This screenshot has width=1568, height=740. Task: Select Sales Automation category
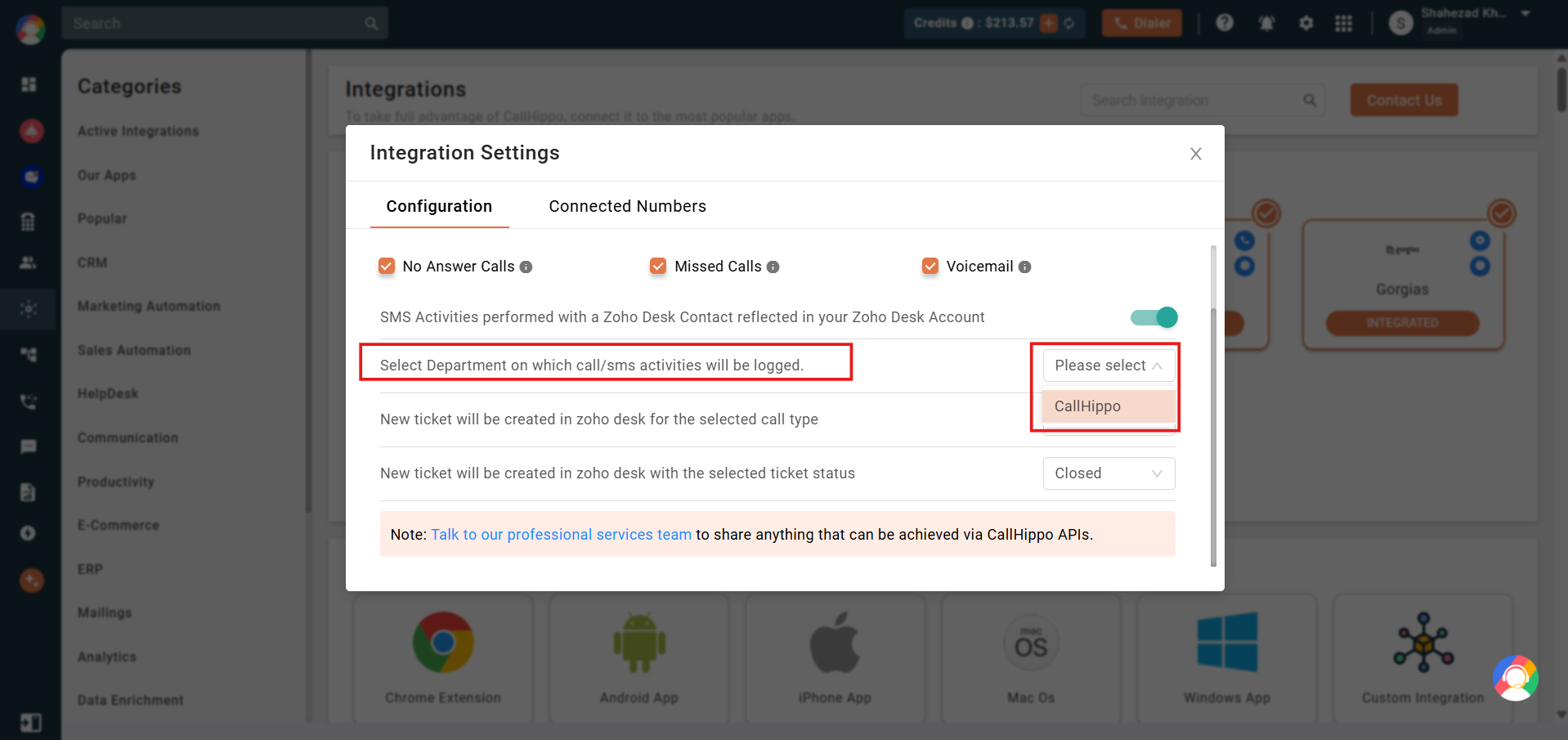[134, 350]
